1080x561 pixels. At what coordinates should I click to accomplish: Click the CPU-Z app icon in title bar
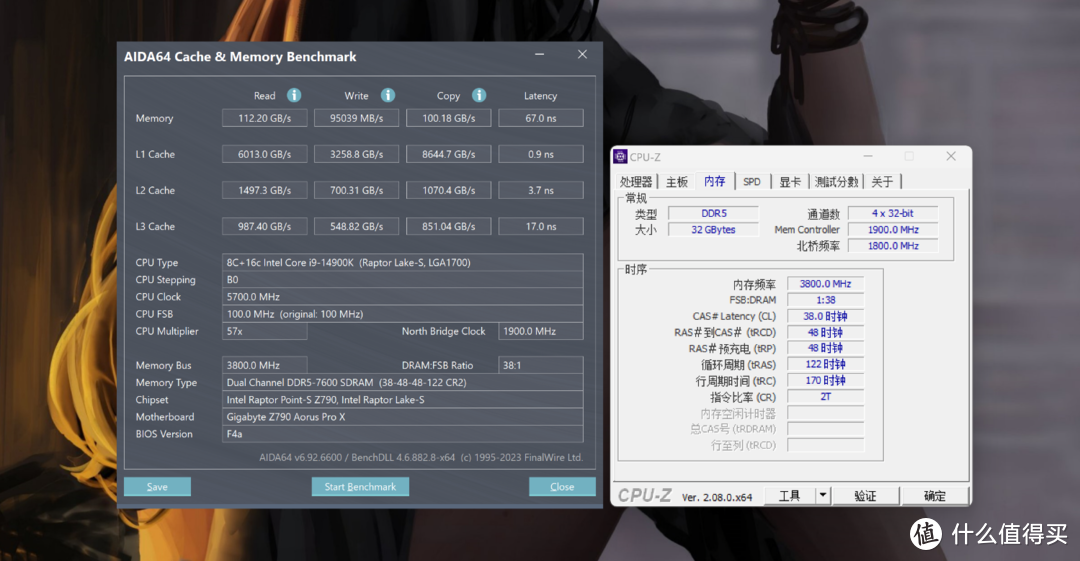coord(621,156)
